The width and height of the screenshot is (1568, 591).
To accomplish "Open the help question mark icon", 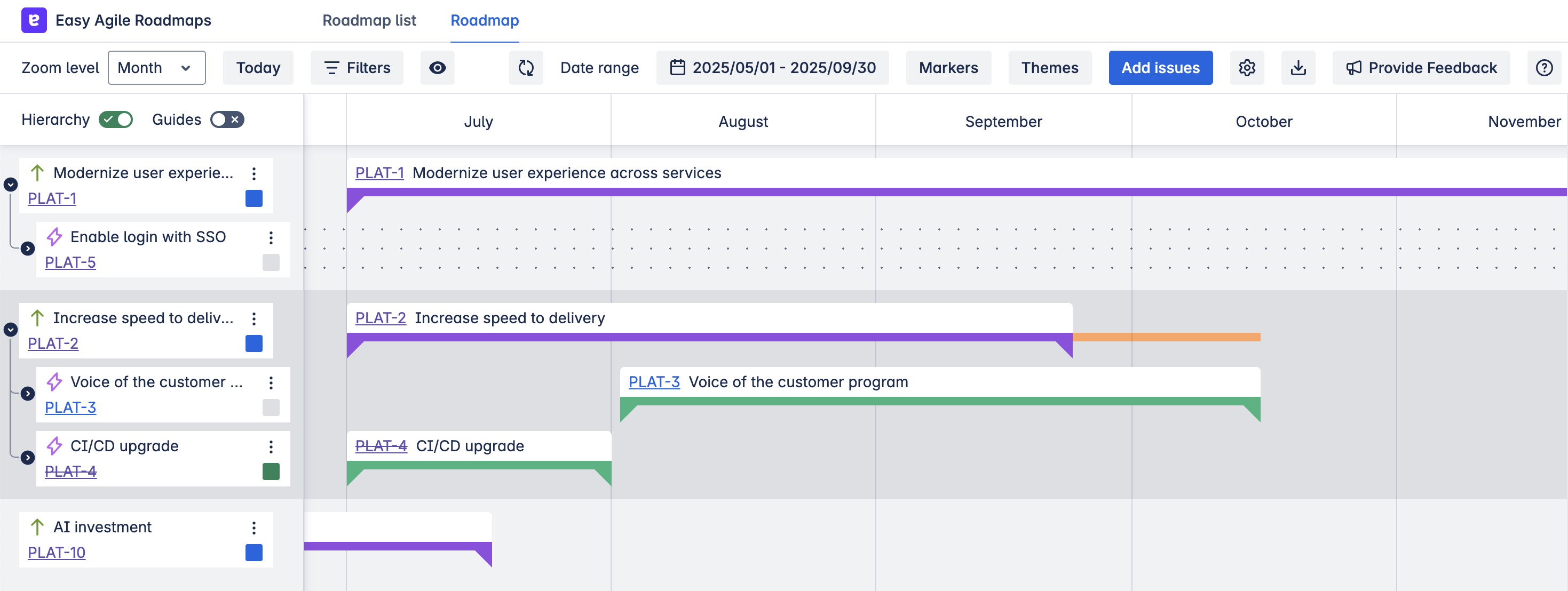I will tap(1543, 68).
